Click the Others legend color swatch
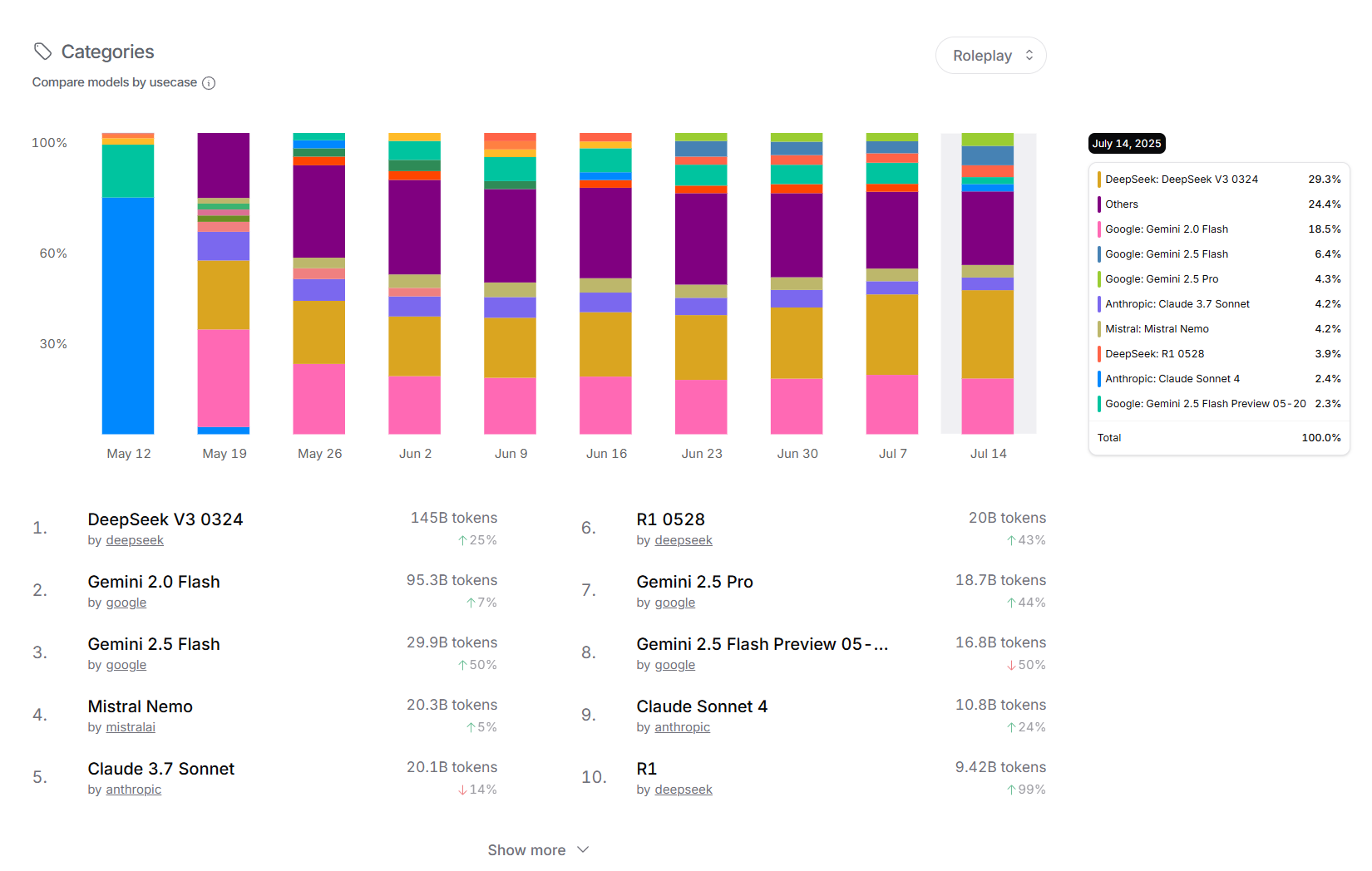The image size is (1372, 871). (1099, 204)
